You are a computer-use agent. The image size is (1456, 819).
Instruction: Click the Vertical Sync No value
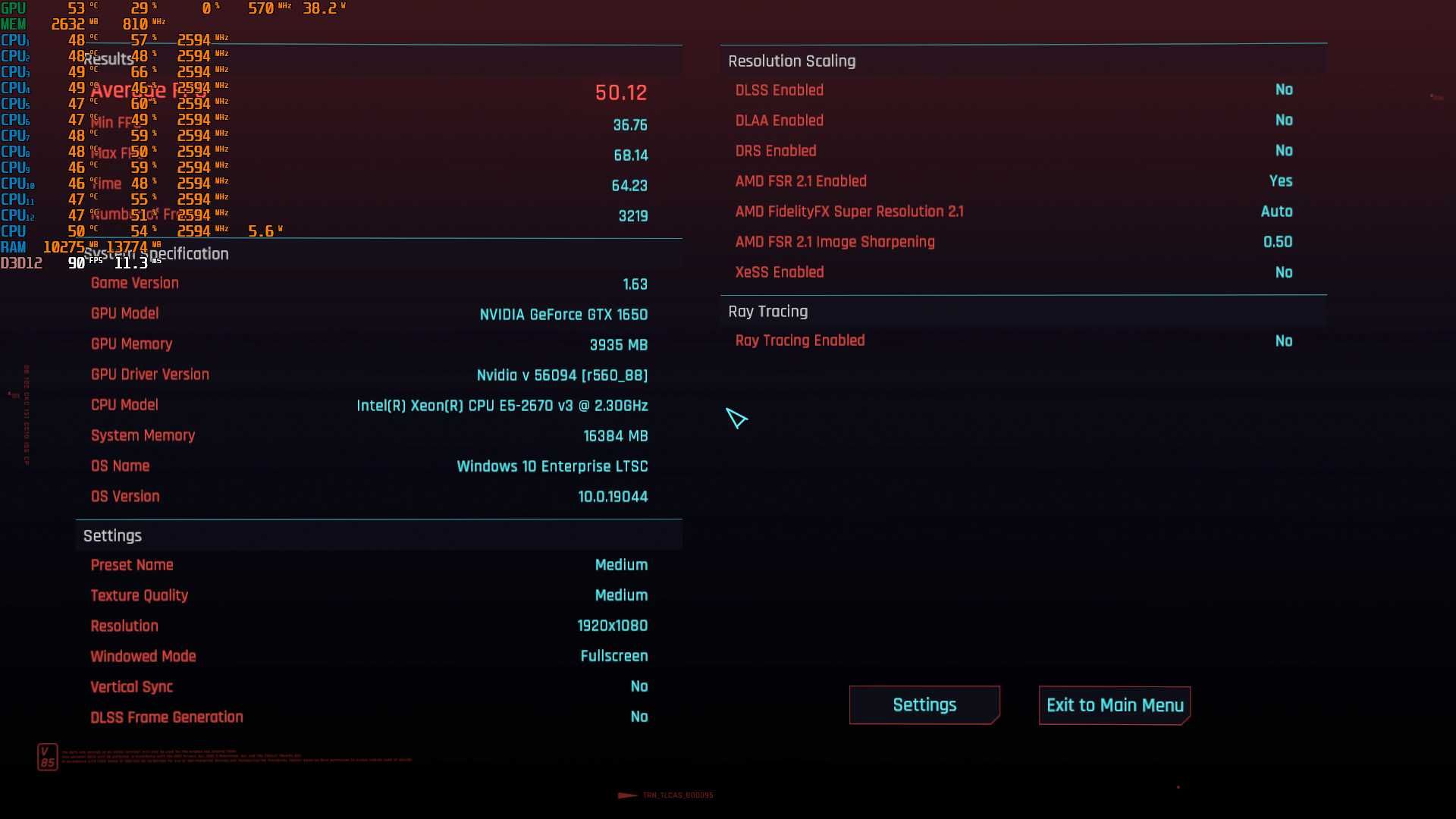pyautogui.click(x=639, y=686)
